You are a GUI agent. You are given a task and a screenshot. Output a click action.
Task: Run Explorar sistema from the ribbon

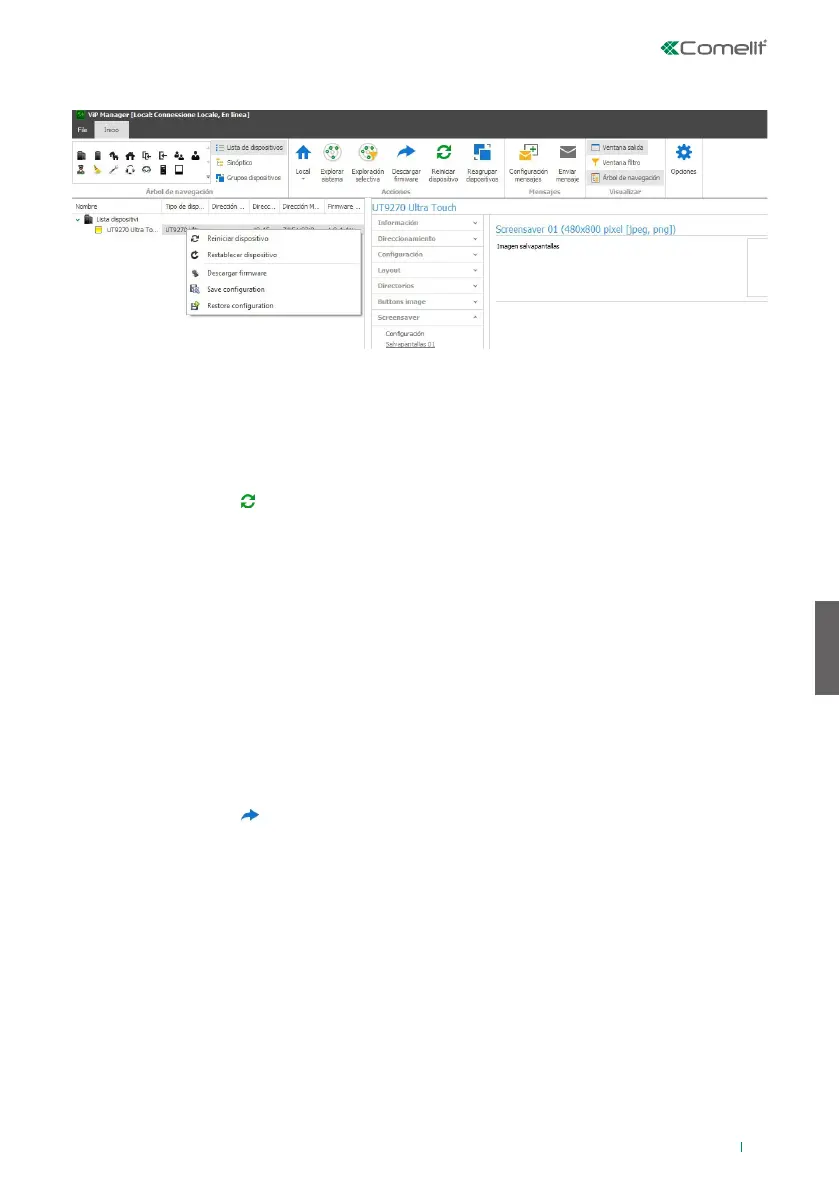click(x=332, y=163)
